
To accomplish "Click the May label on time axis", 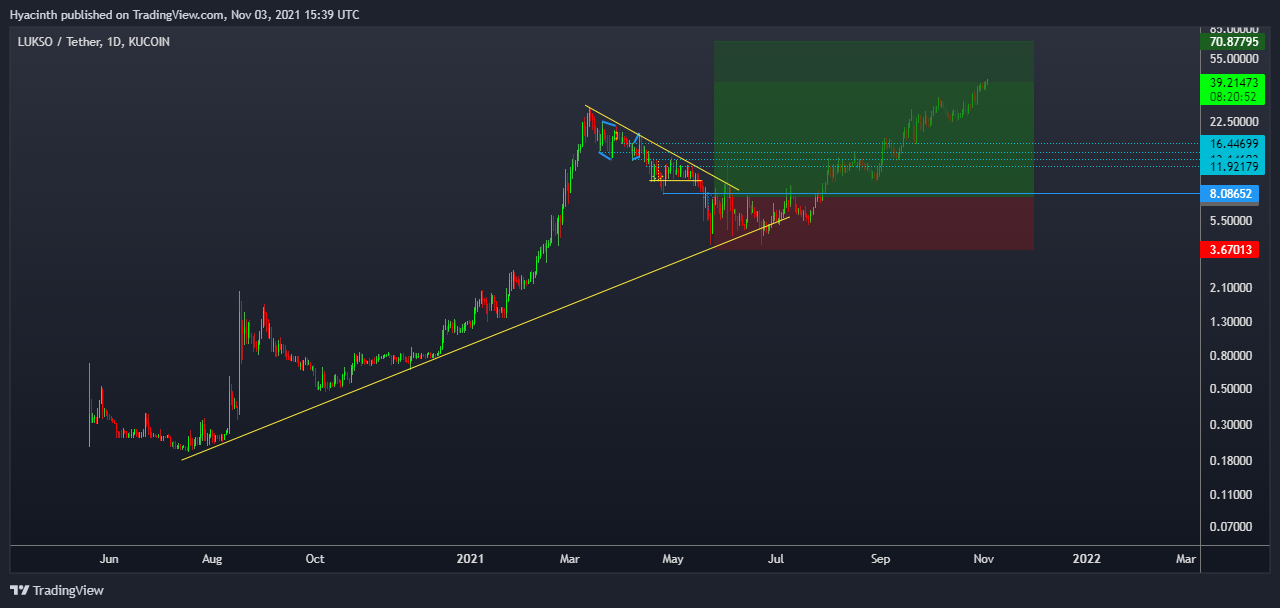I will [x=673, y=559].
